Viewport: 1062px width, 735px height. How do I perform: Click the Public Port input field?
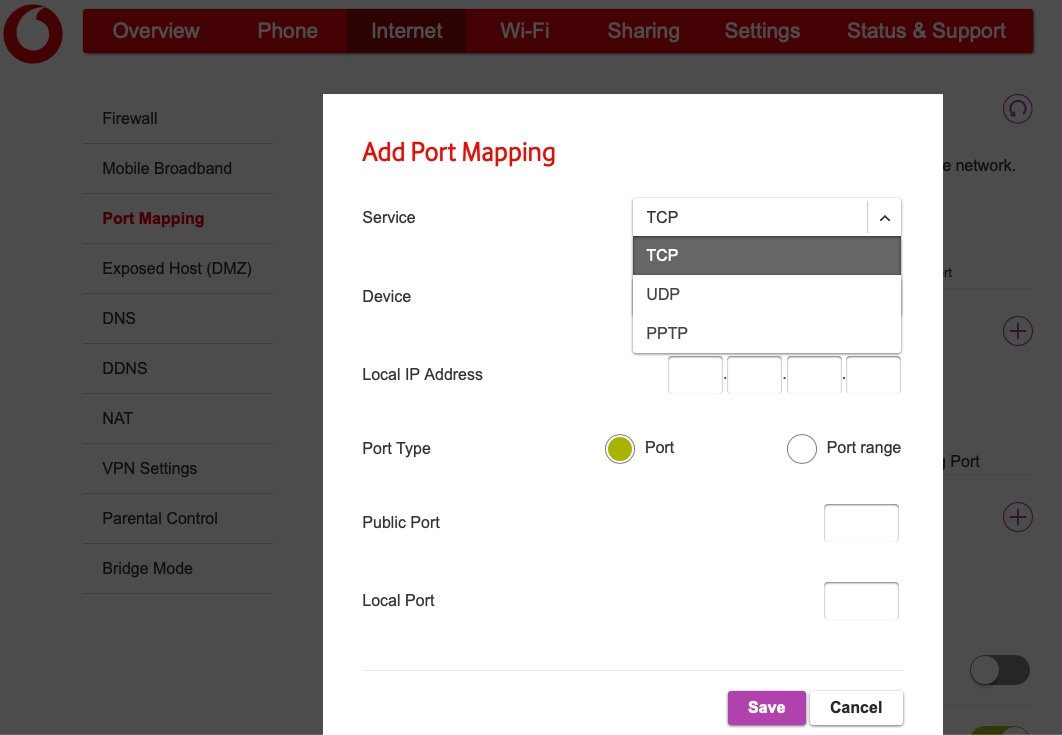point(861,522)
